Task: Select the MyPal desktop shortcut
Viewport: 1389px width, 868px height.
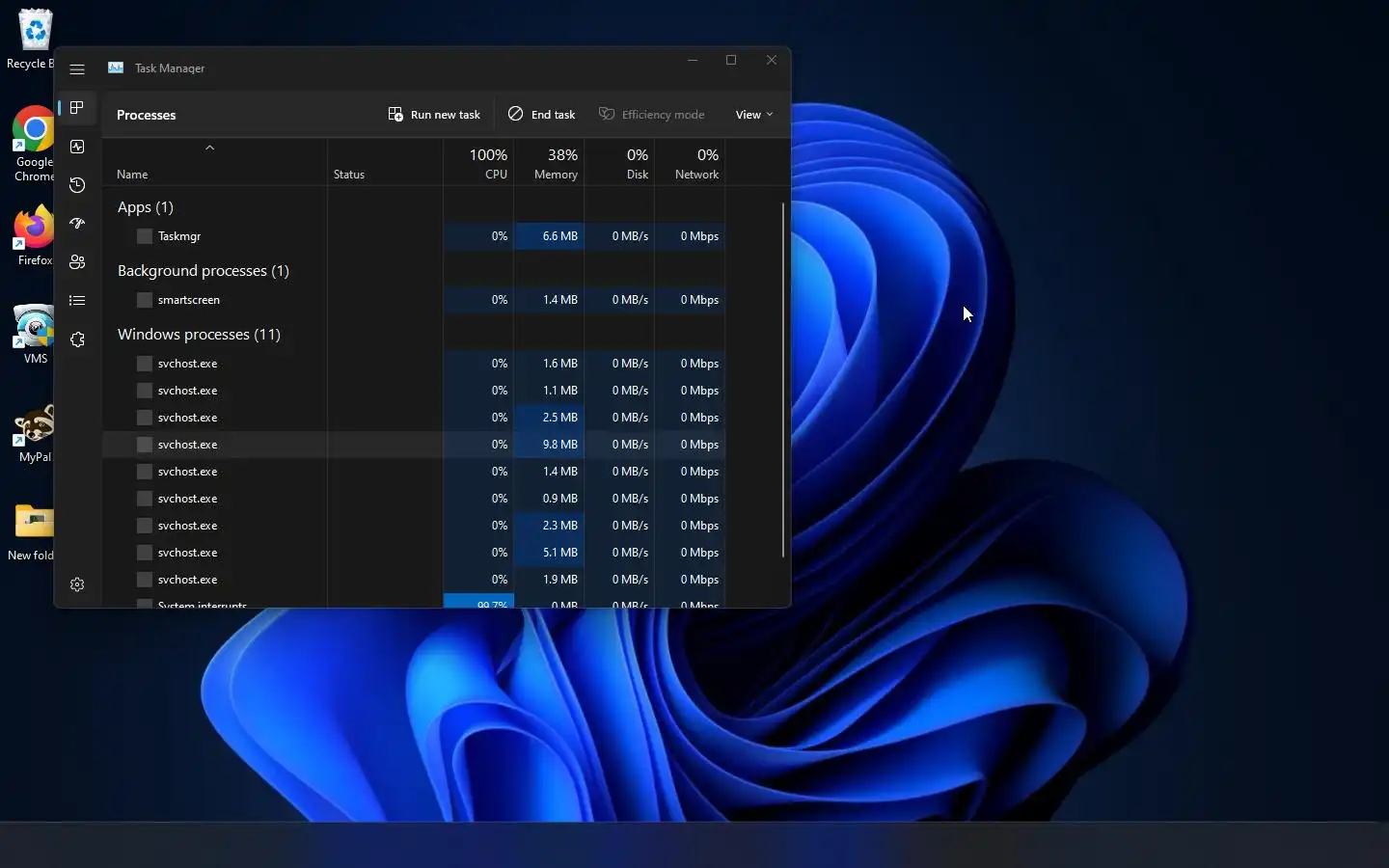Action: (34, 434)
